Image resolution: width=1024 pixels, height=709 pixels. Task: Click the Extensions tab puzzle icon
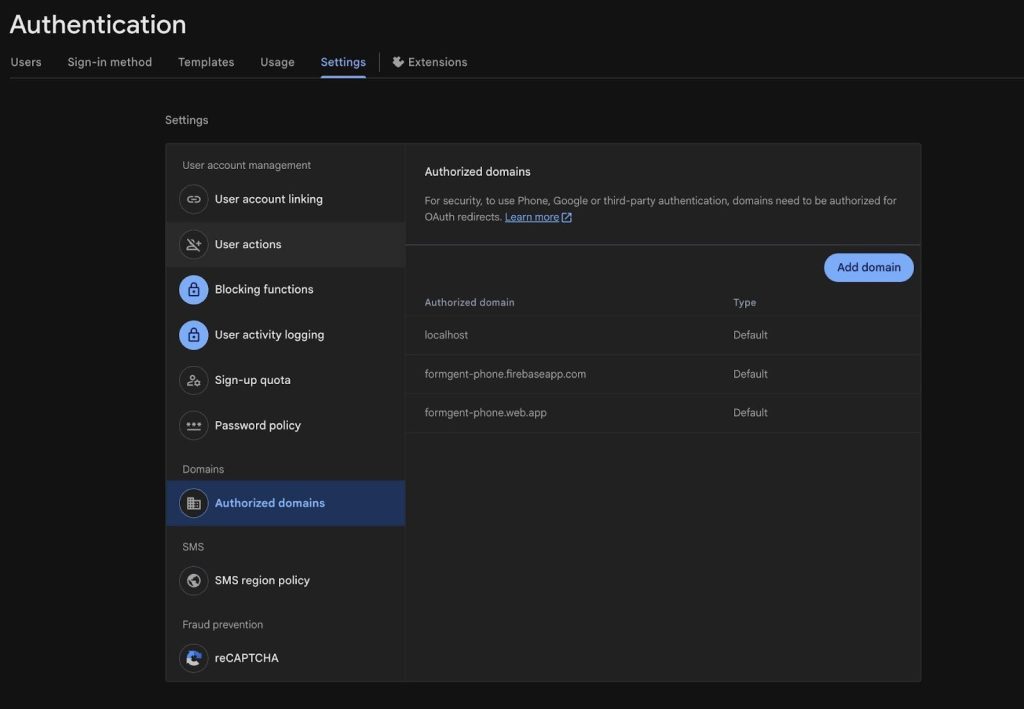point(398,62)
